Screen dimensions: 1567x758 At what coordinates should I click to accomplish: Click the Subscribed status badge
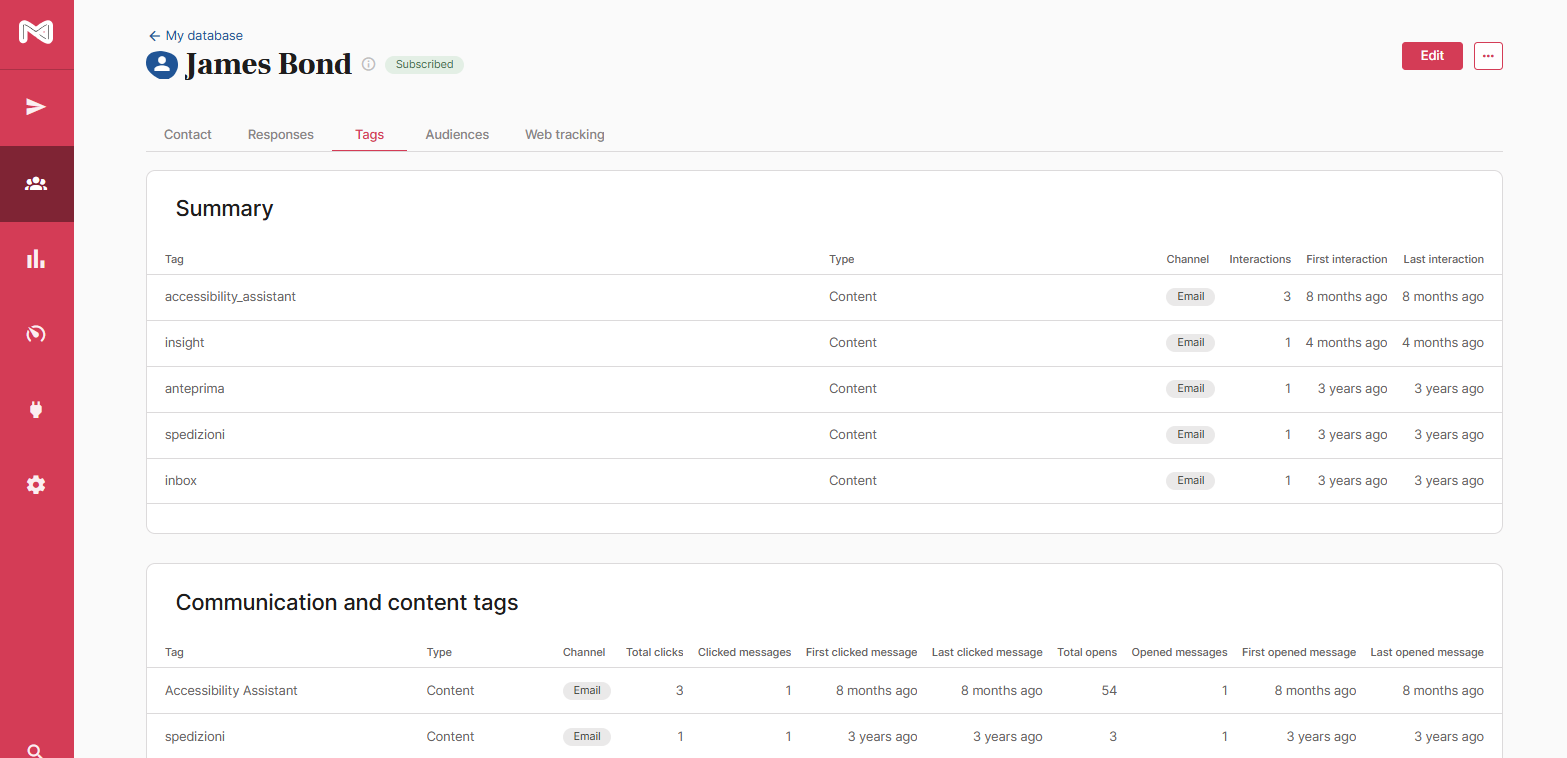tap(424, 64)
